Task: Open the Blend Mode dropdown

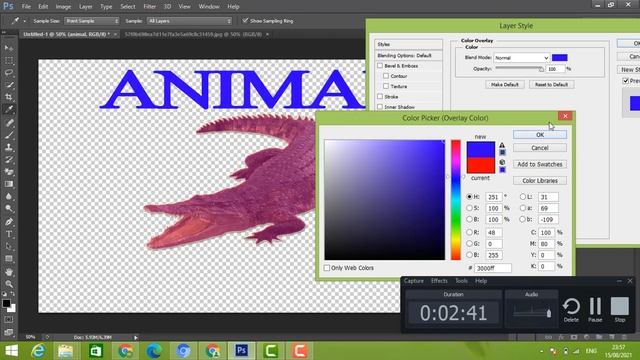Action: coord(521,58)
